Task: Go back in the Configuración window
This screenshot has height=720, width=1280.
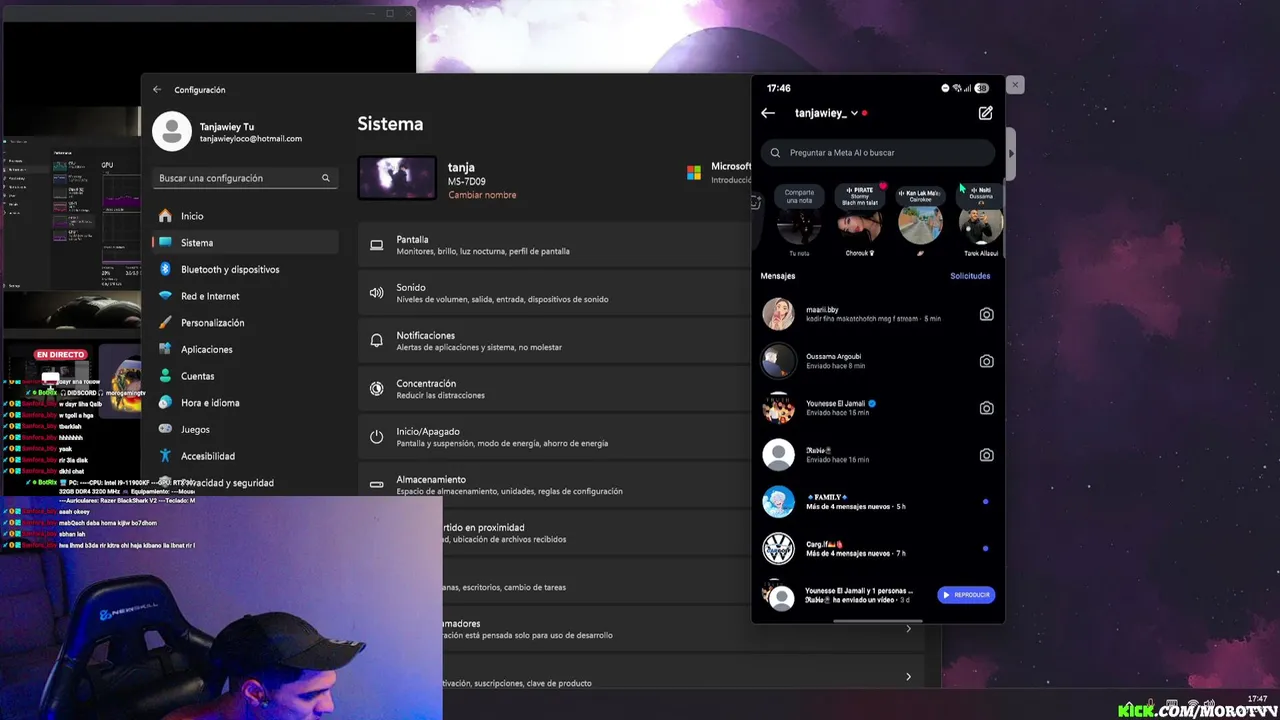Action: click(x=157, y=90)
